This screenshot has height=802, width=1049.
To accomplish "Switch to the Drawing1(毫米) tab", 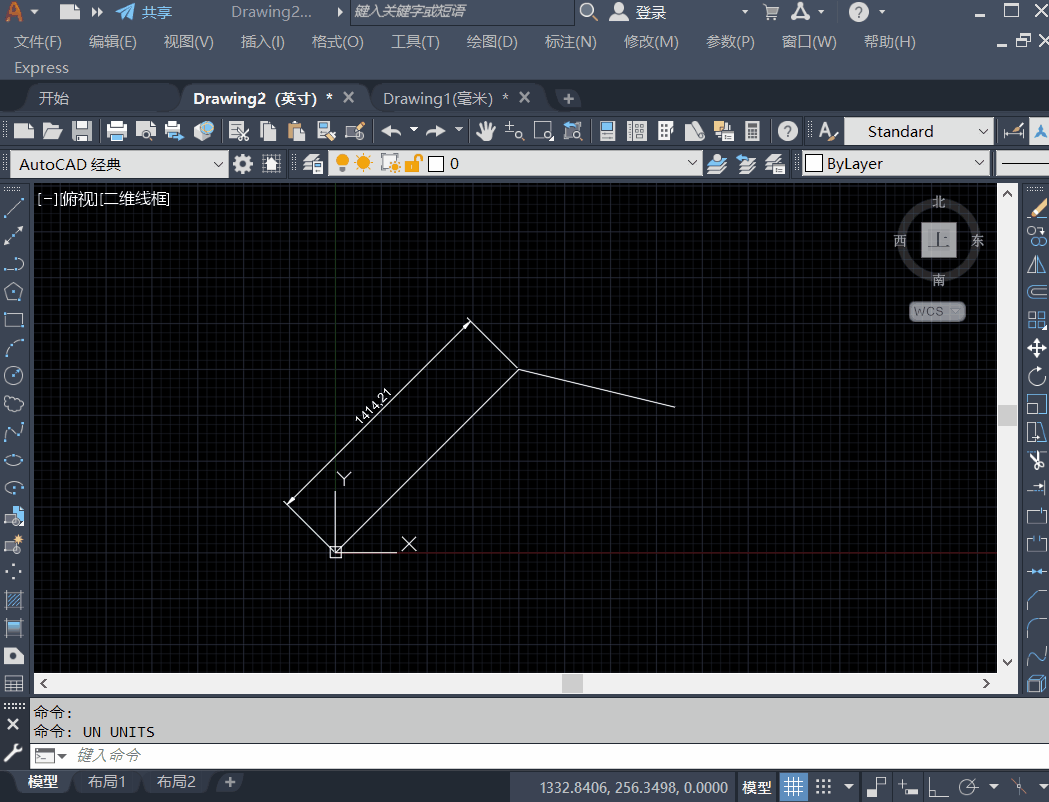I will [x=438, y=99].
